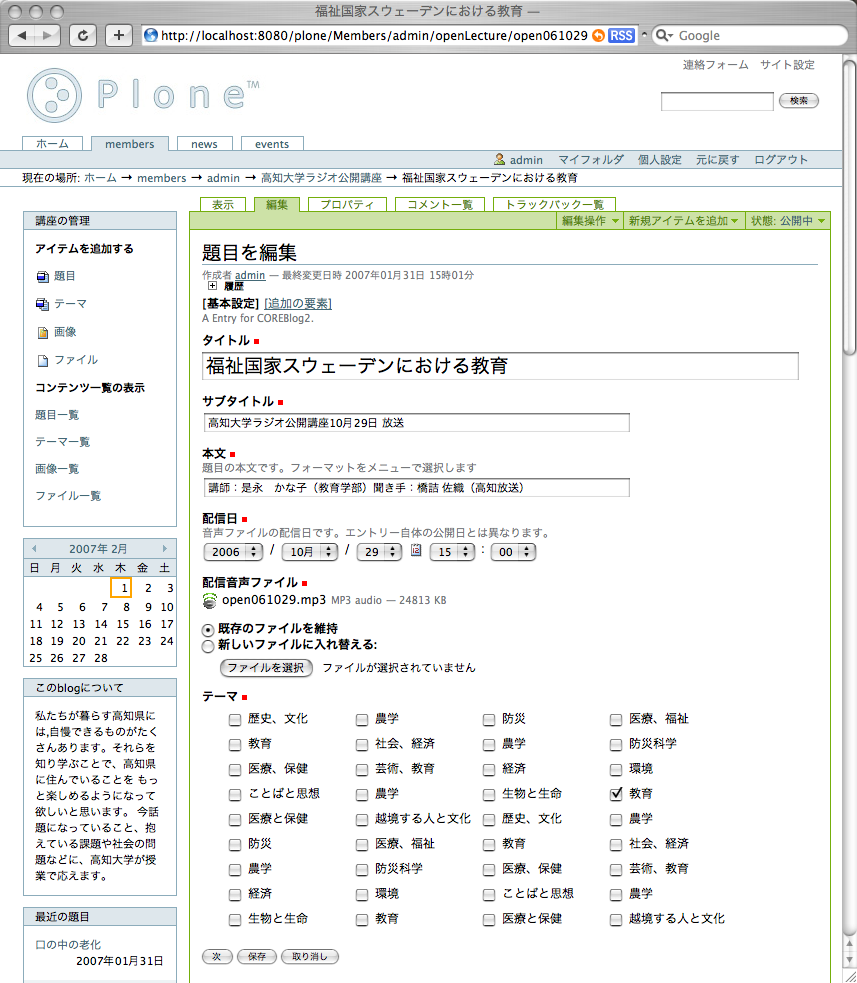Click the site search input box
857x983 pixels.
pos(717,101)
